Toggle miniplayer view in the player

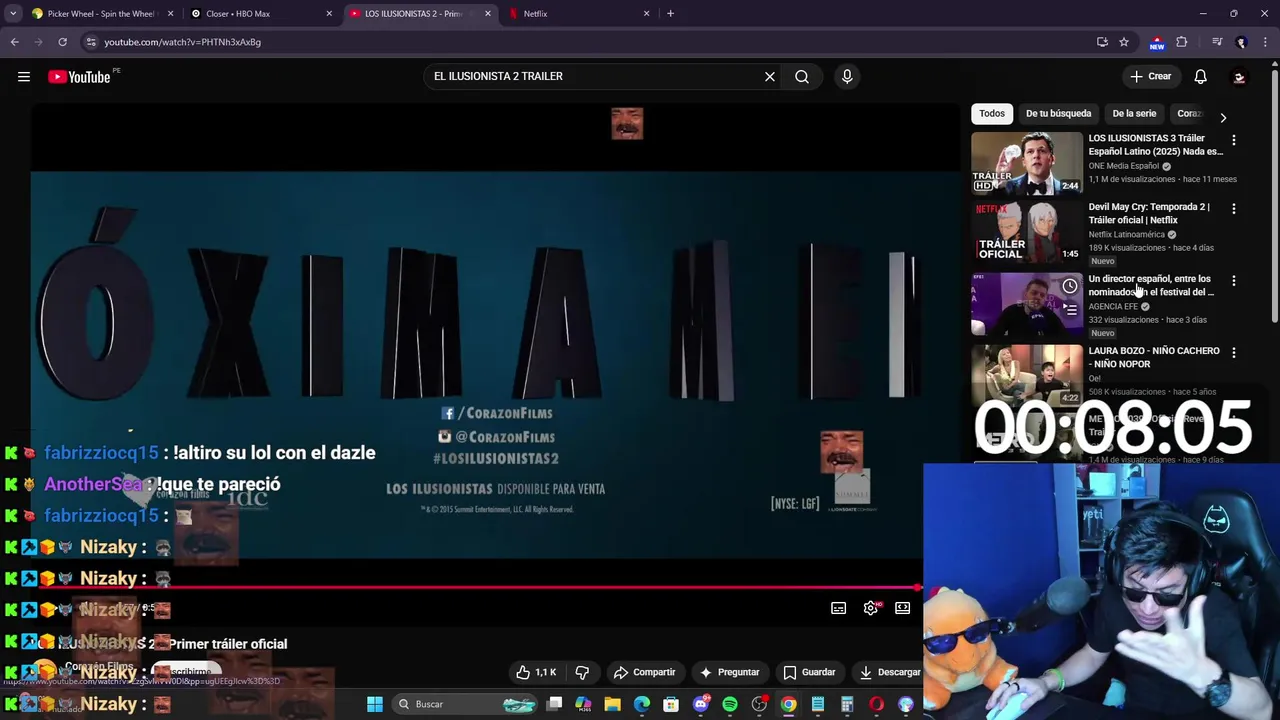point(903,608)
